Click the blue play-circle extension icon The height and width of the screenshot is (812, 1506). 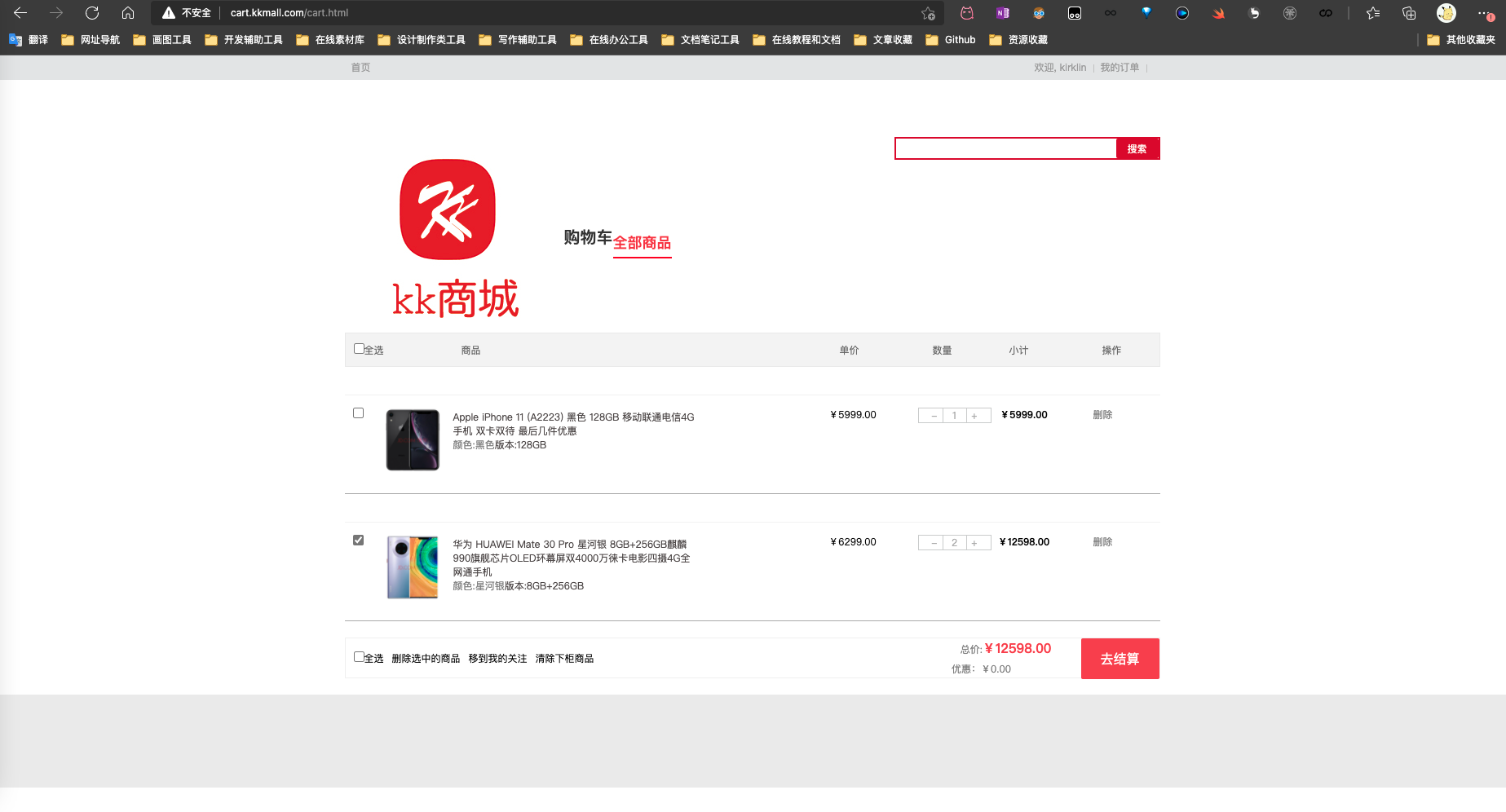(1182, 13)
